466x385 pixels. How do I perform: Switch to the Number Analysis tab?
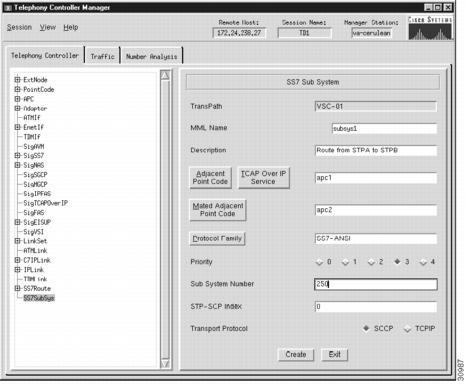(151, 56)
